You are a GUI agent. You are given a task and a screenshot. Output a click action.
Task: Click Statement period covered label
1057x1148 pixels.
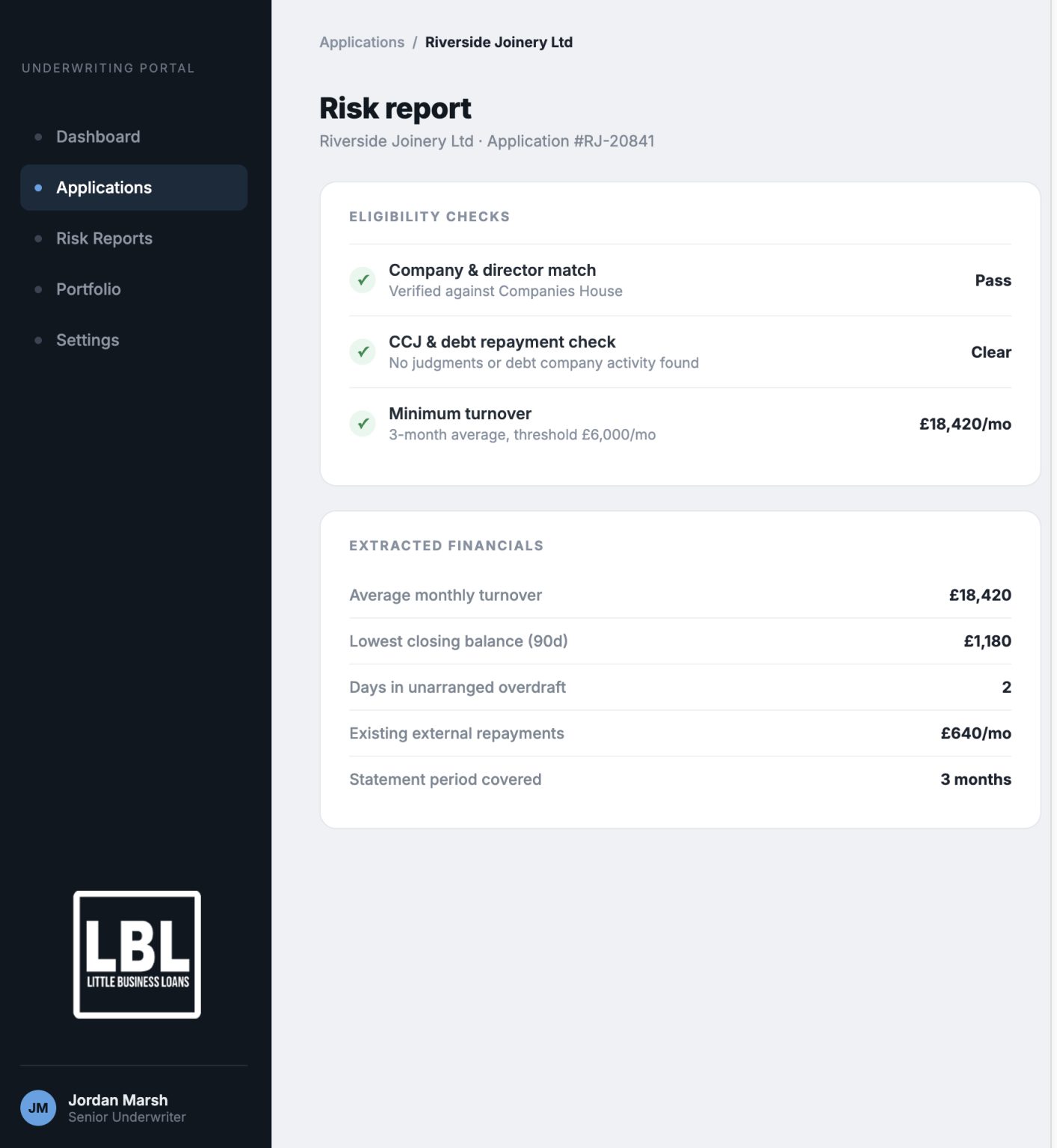tap(446, 780)
